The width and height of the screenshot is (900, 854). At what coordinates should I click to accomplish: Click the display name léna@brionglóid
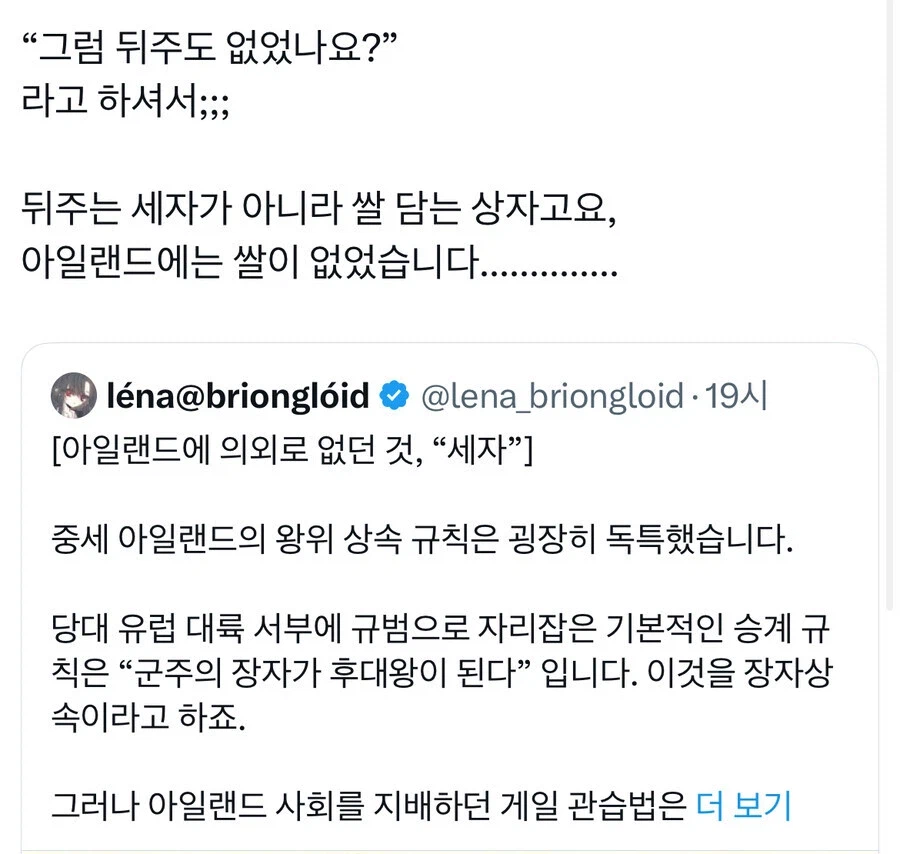(235, 396)
